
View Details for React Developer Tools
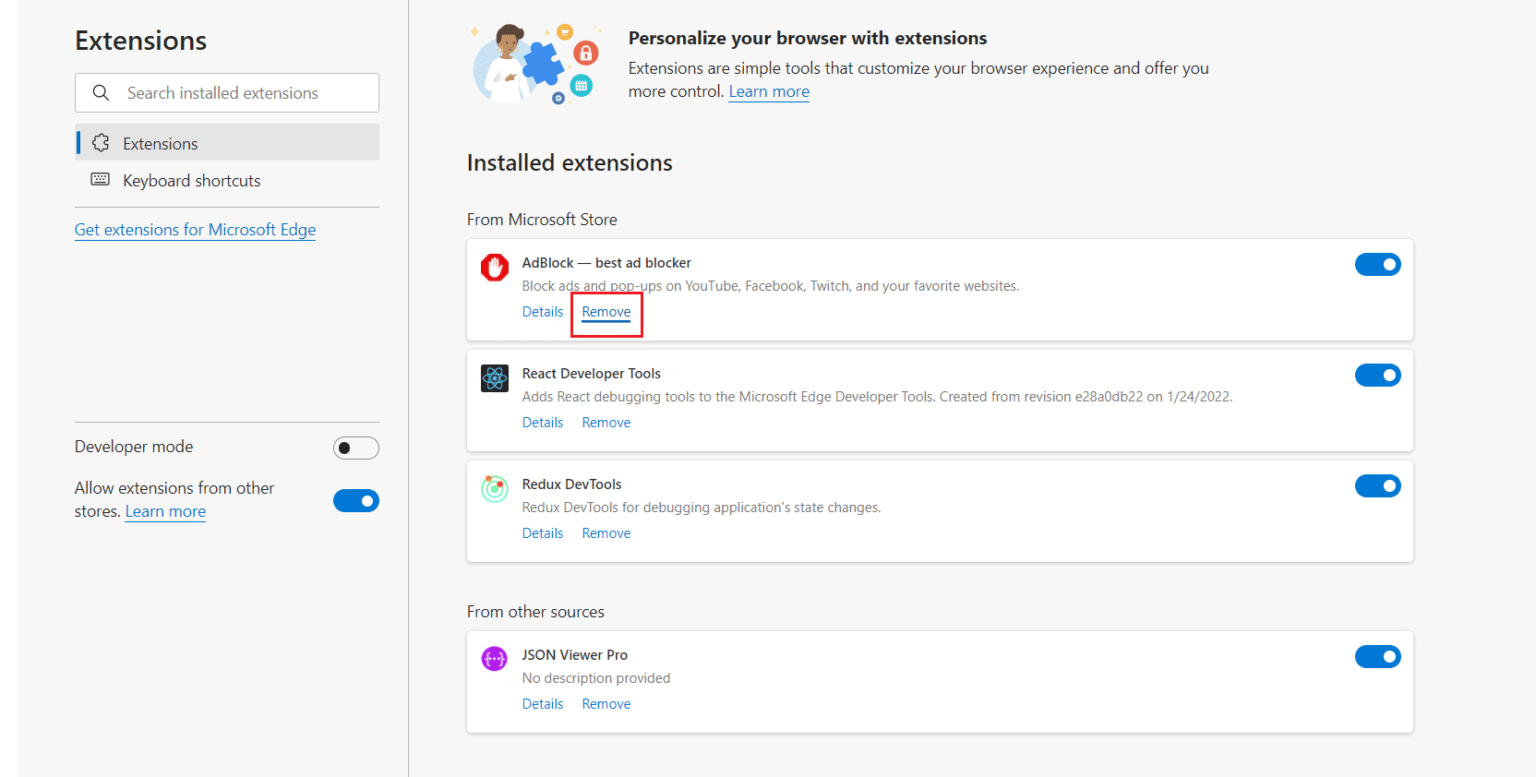(x=543, y=422)
